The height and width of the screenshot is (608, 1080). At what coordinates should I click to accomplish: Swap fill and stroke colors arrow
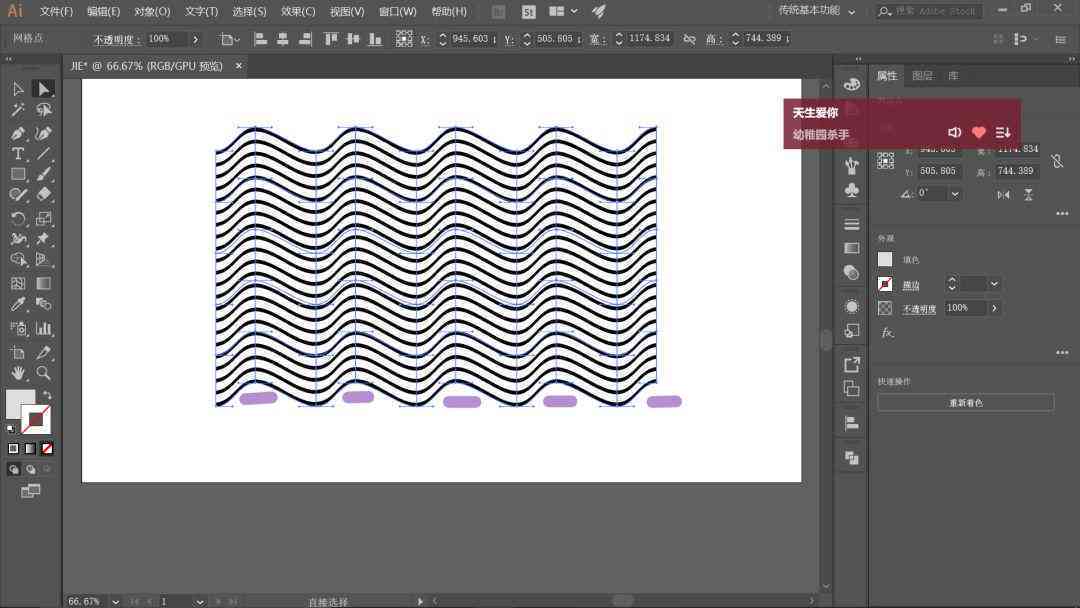tap(48, 395)
